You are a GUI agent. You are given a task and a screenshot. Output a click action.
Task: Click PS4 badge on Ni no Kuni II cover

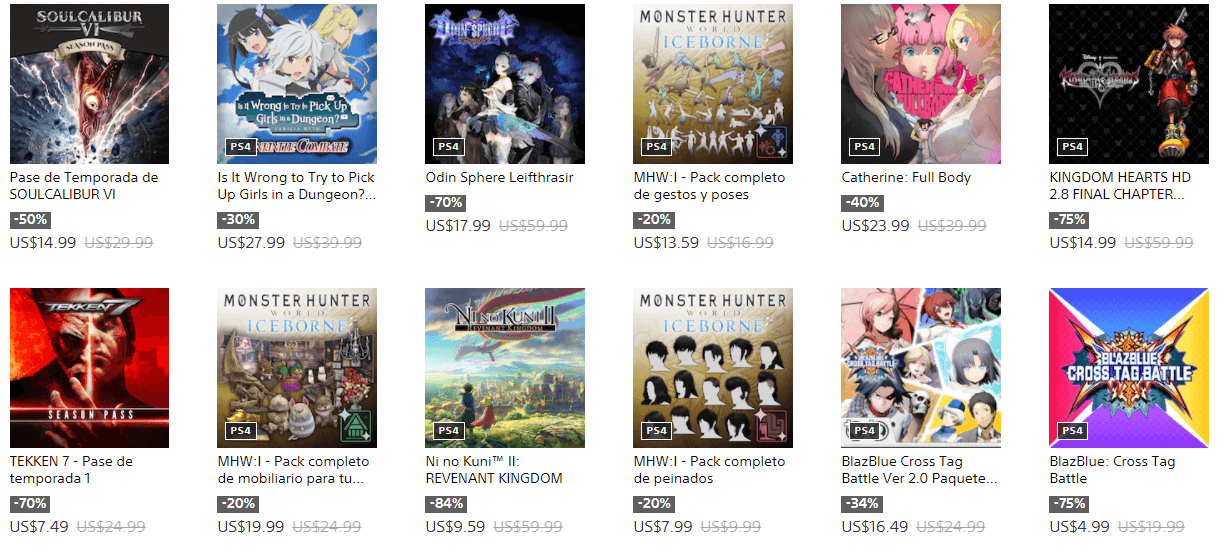447,431
